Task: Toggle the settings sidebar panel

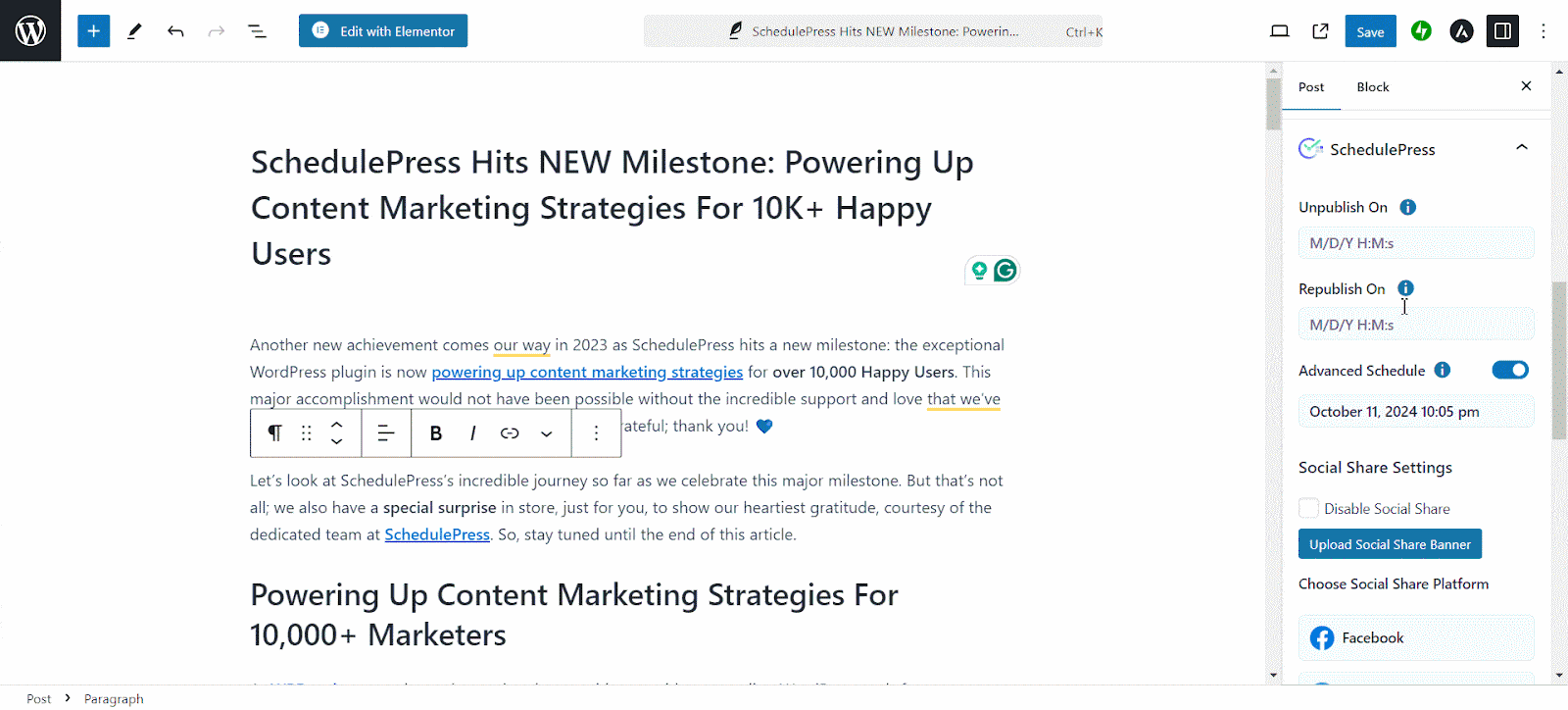Action: point(1502,31)
